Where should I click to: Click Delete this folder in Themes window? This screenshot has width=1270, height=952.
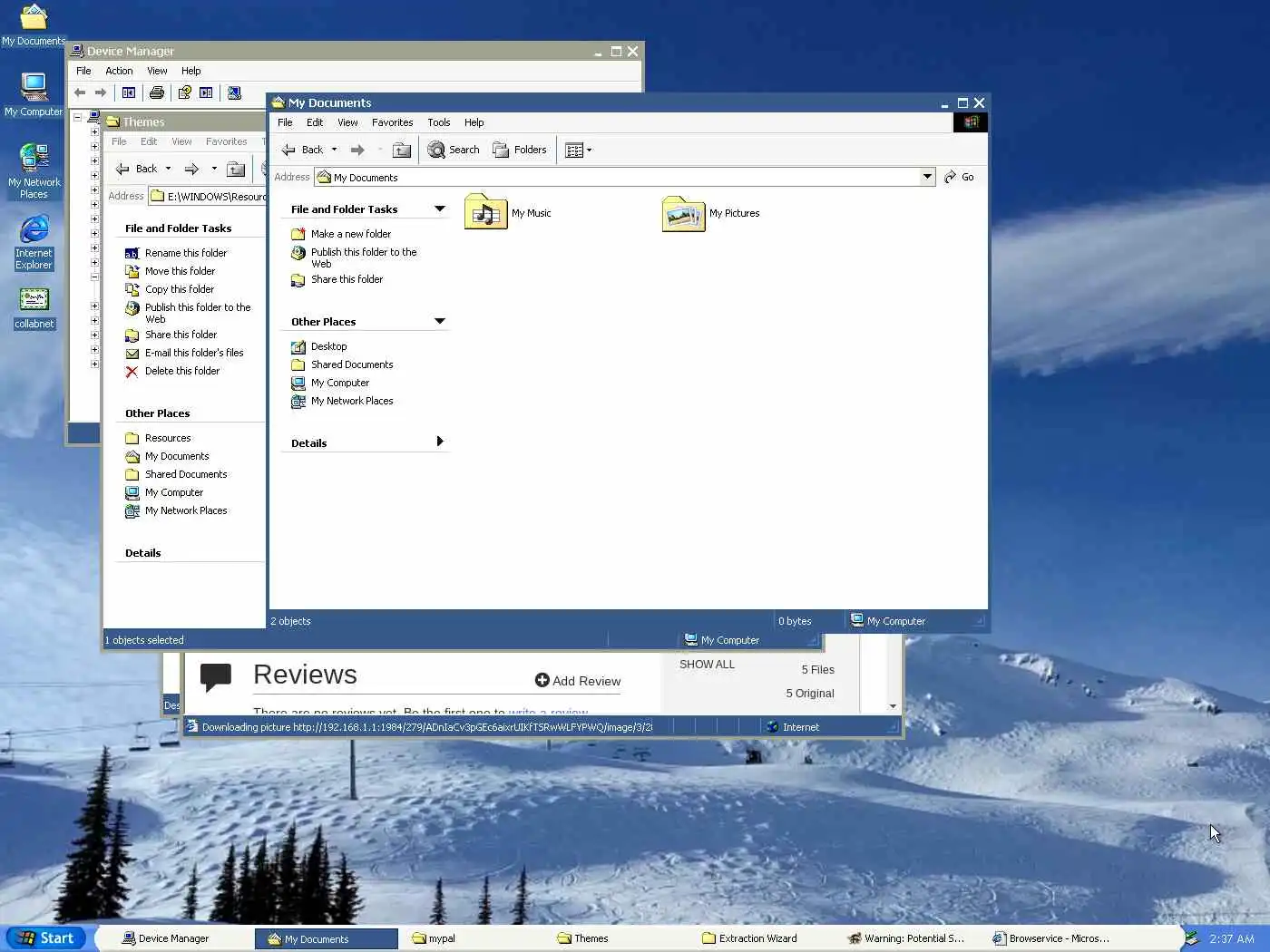coord(172,371)
